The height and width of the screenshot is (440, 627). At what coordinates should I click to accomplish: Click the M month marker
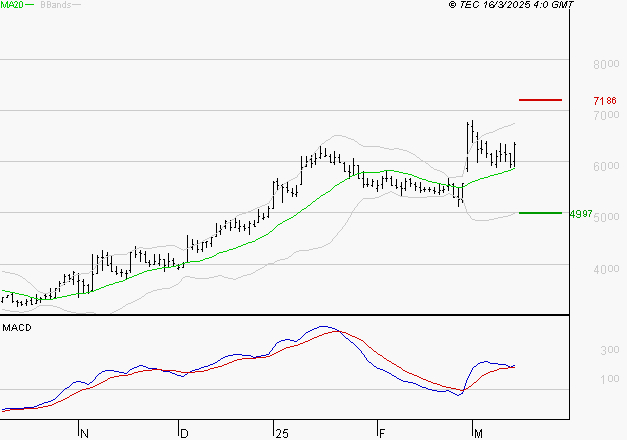(478, 434)
